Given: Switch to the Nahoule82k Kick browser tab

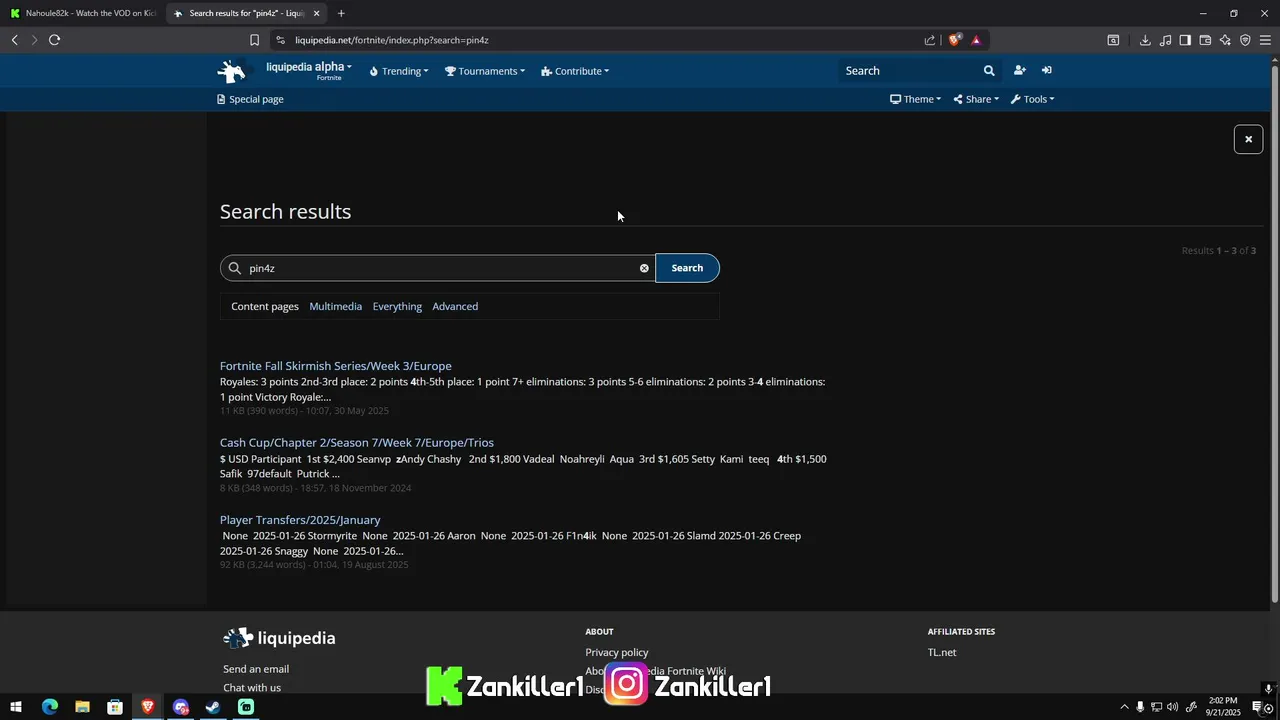Looking at the screenshot, I should (83, 13).
